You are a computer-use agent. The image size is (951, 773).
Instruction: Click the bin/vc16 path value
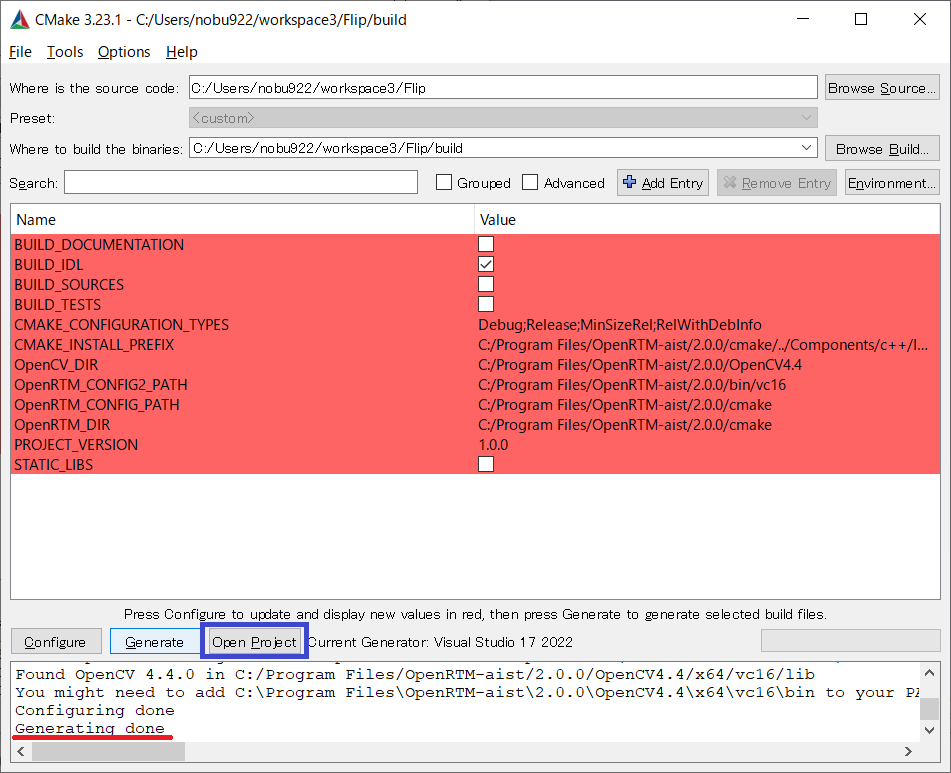tap(632, 384)
